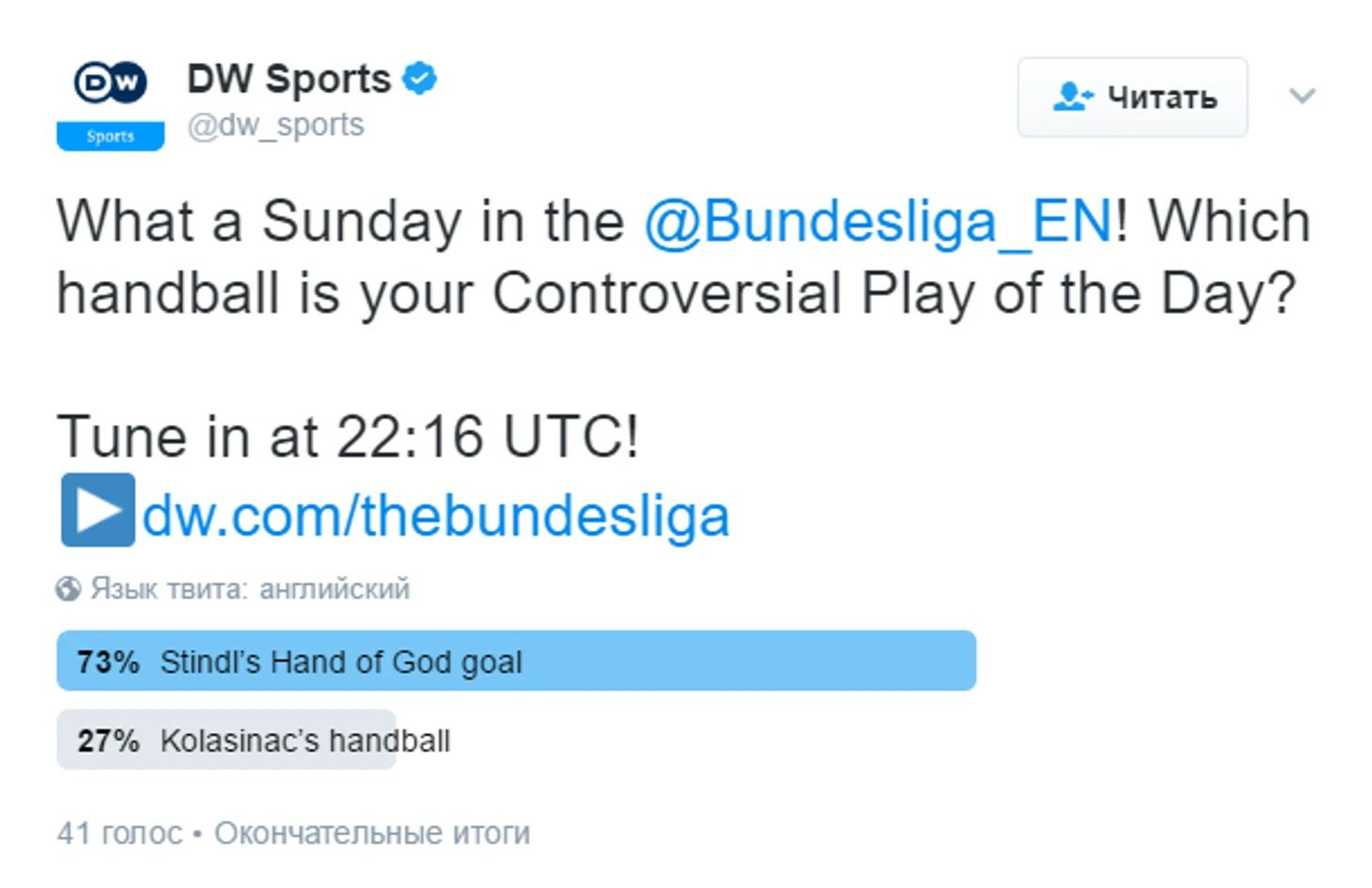This screenshot has width=1372, height=888.
Task: Click the blue verified badge
Action: coord(419,78)
